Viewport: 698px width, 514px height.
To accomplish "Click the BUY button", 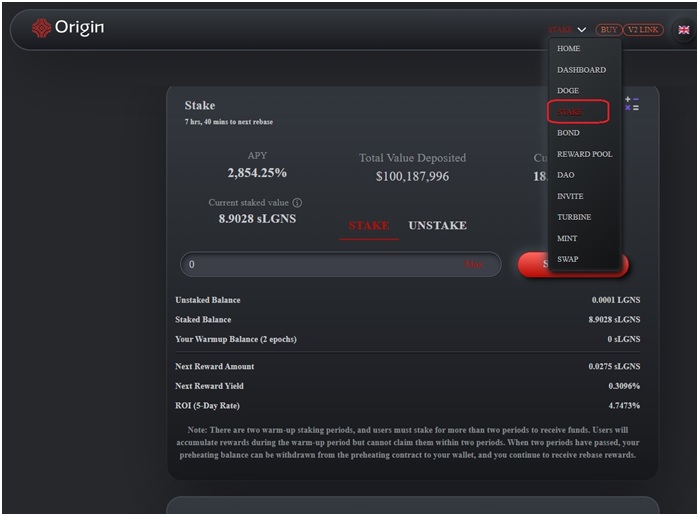I will point(609,30).
